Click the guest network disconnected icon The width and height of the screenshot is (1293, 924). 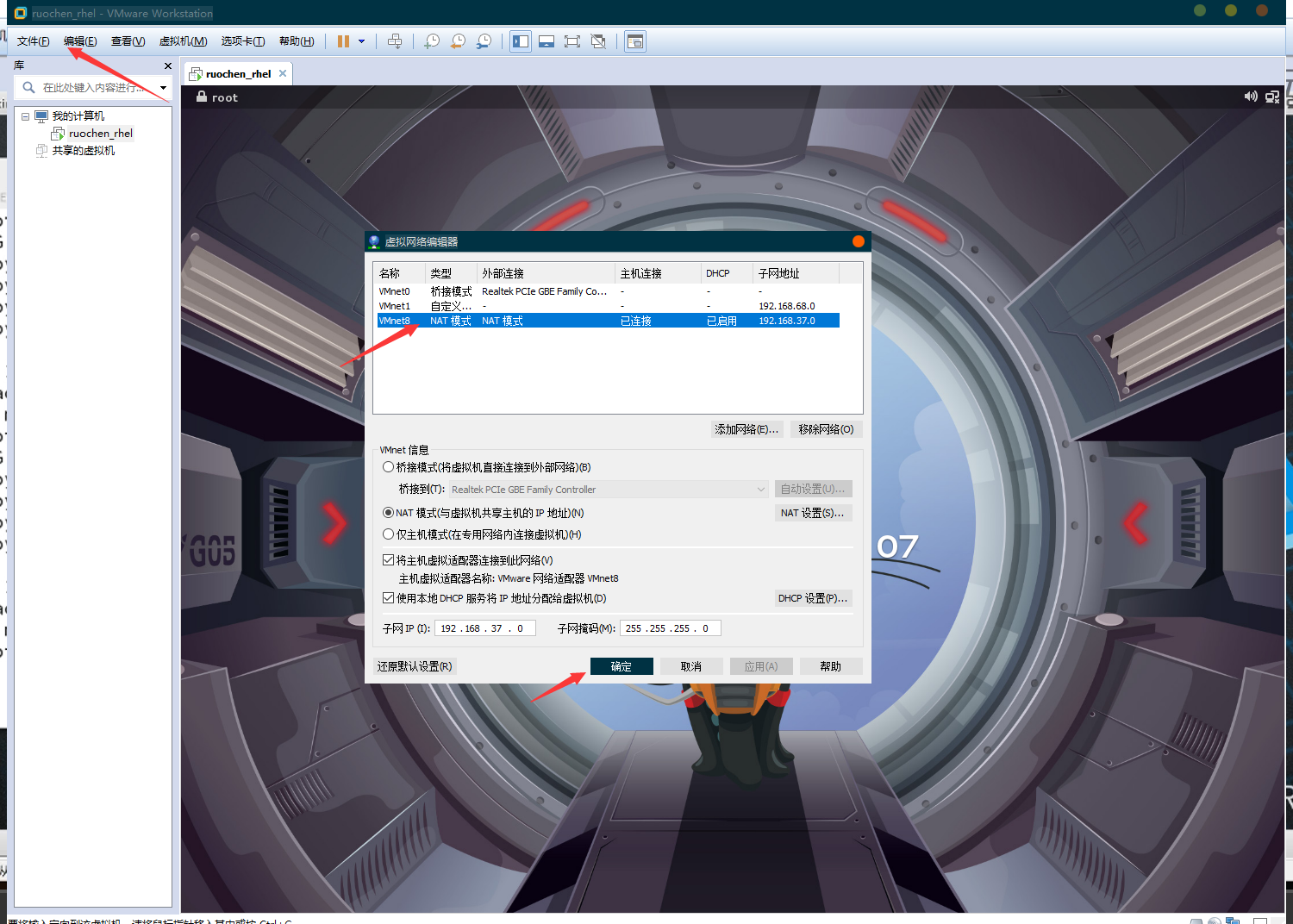[1272, 97]
